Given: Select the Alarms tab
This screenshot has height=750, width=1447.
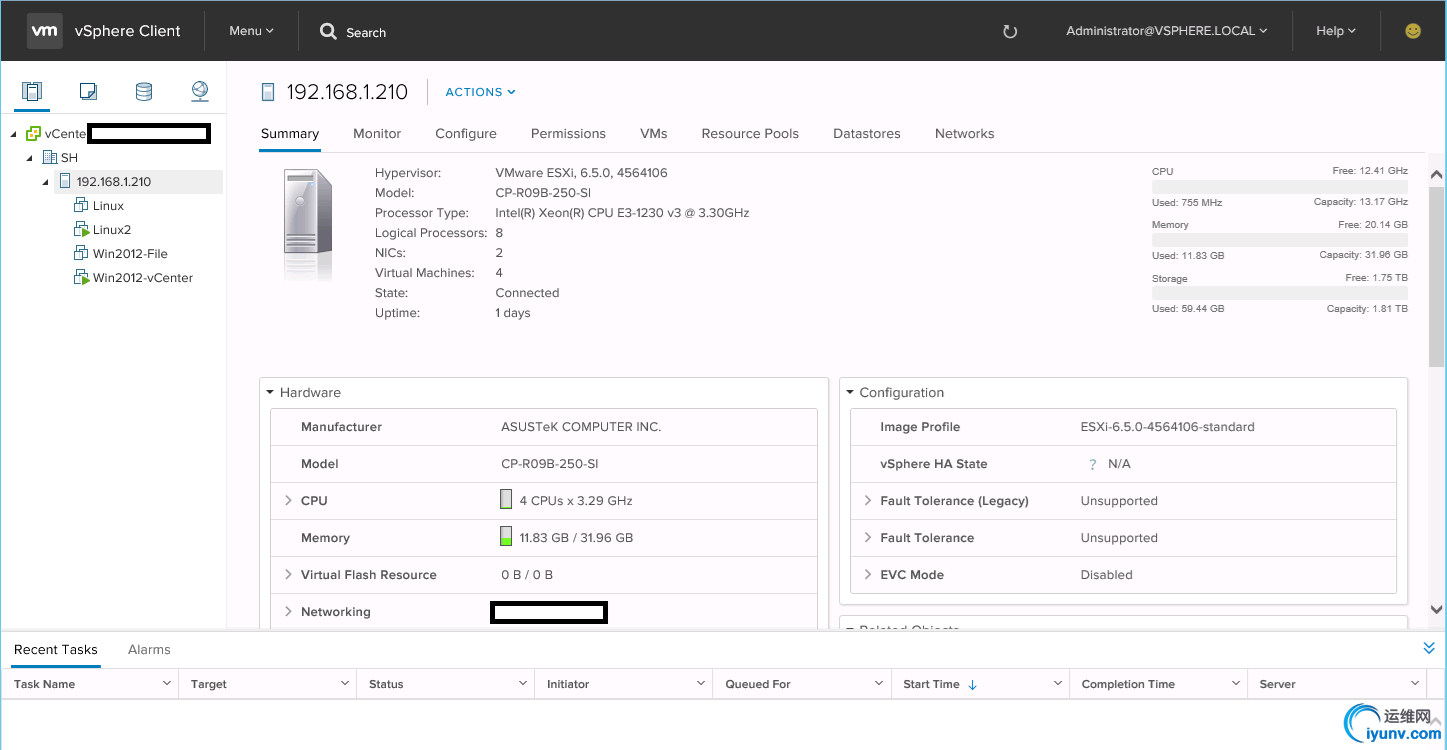Looking at the screenshot, I should pyautogui.click(x=149, y=650).
